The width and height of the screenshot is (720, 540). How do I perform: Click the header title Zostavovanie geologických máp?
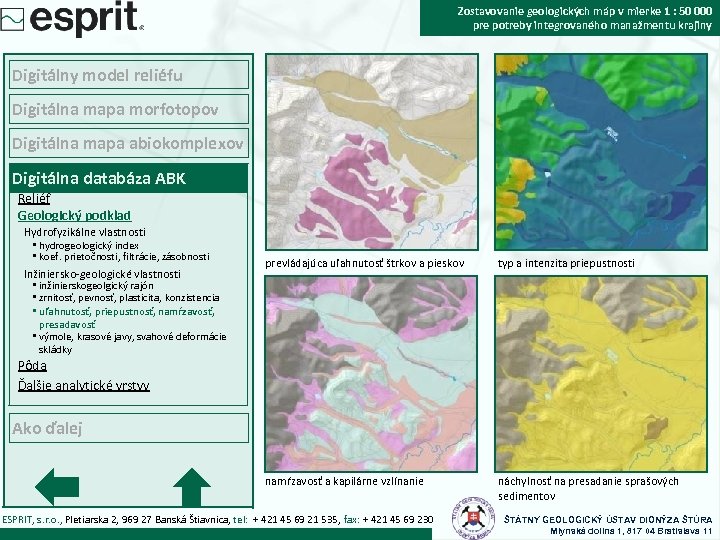pos(584,18)
